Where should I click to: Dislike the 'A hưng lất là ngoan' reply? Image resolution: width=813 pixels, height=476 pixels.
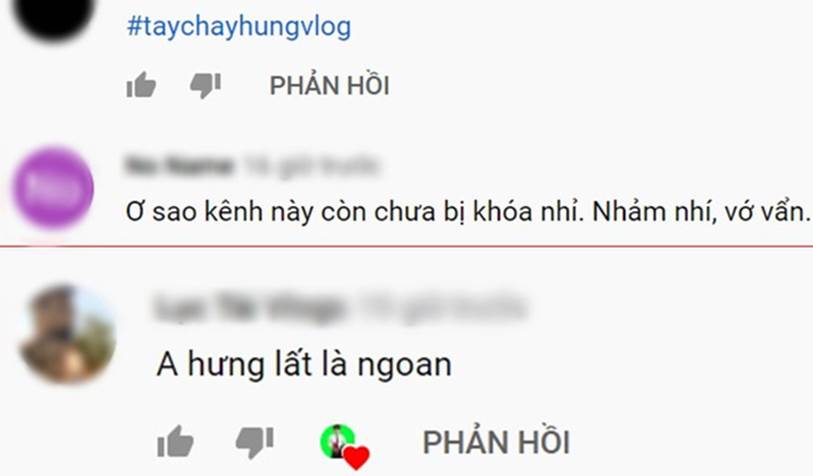click(x=254, y=442)
